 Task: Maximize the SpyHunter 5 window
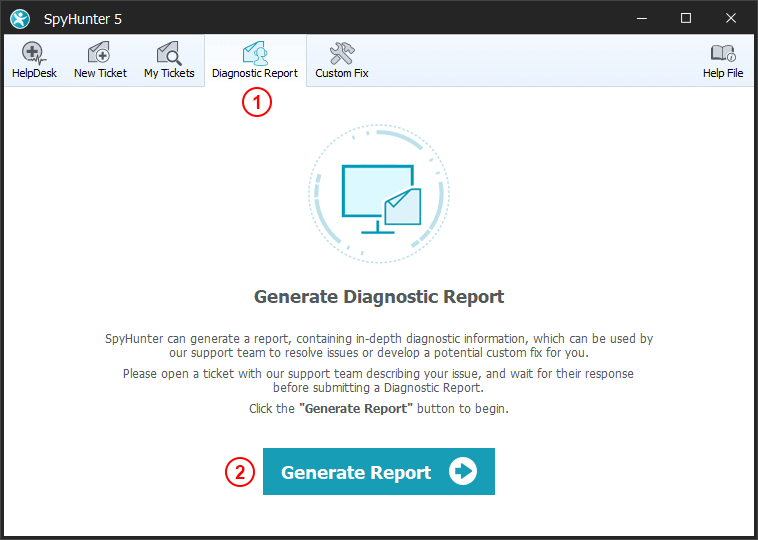[x=685, y=18]
